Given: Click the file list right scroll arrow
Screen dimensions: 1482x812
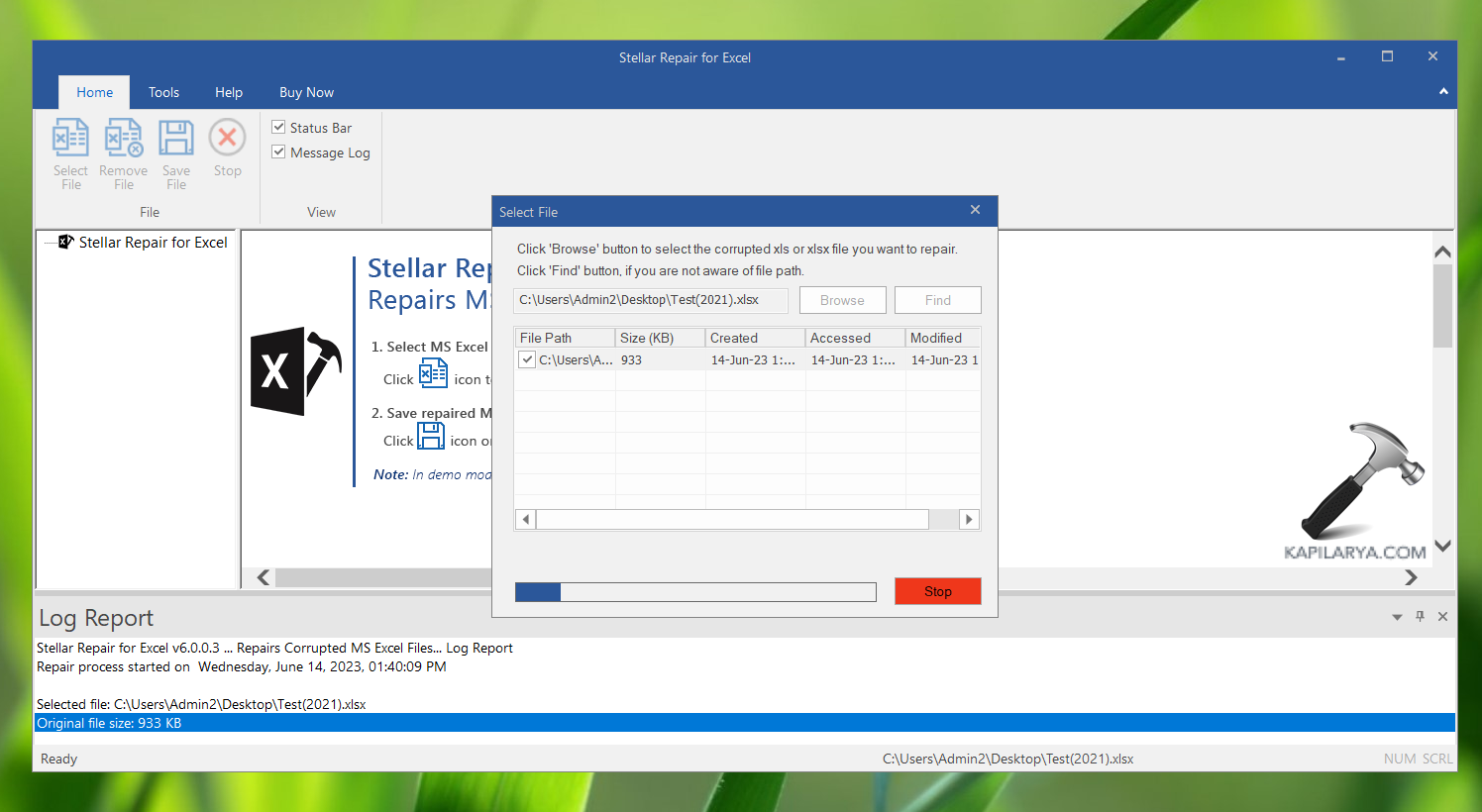Looking at the screenshot, I should pos(969,520).
